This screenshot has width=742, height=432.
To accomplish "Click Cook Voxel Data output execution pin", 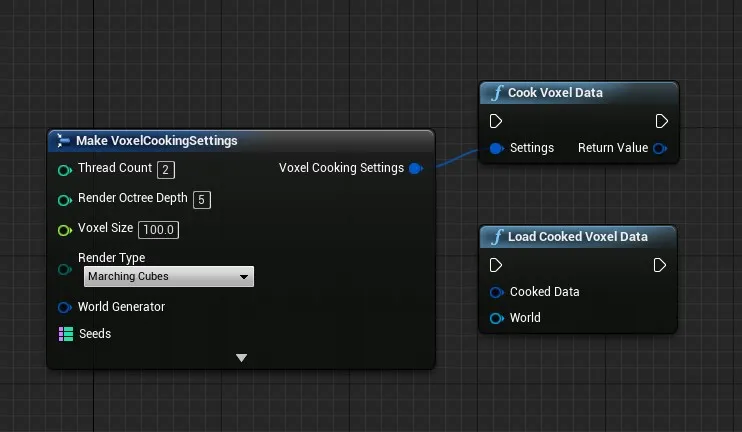I will [x=661, y=121].
